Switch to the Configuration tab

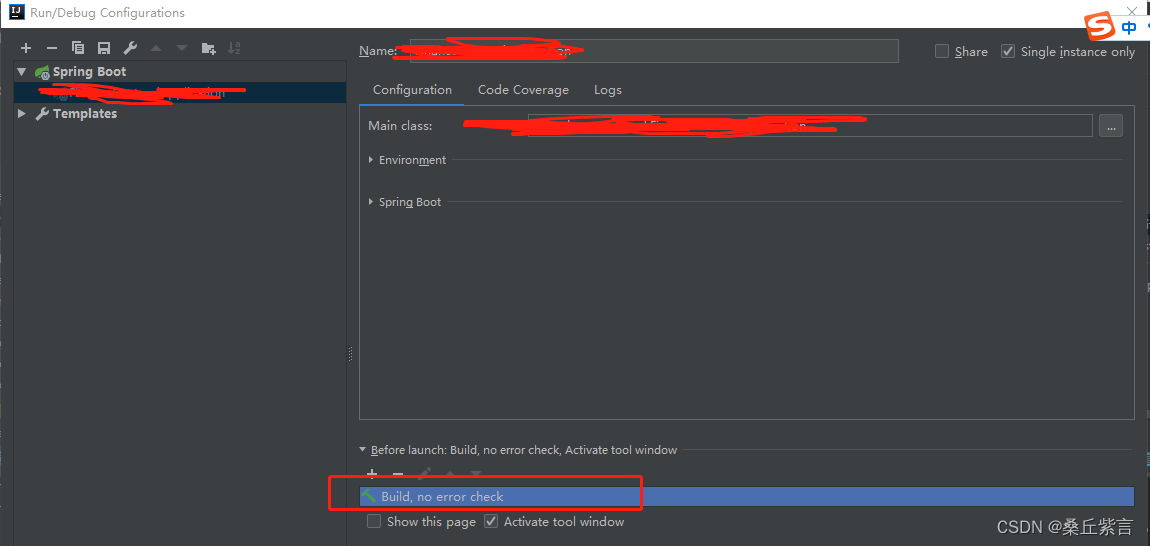pyautogui.click(x=412, y=90)
